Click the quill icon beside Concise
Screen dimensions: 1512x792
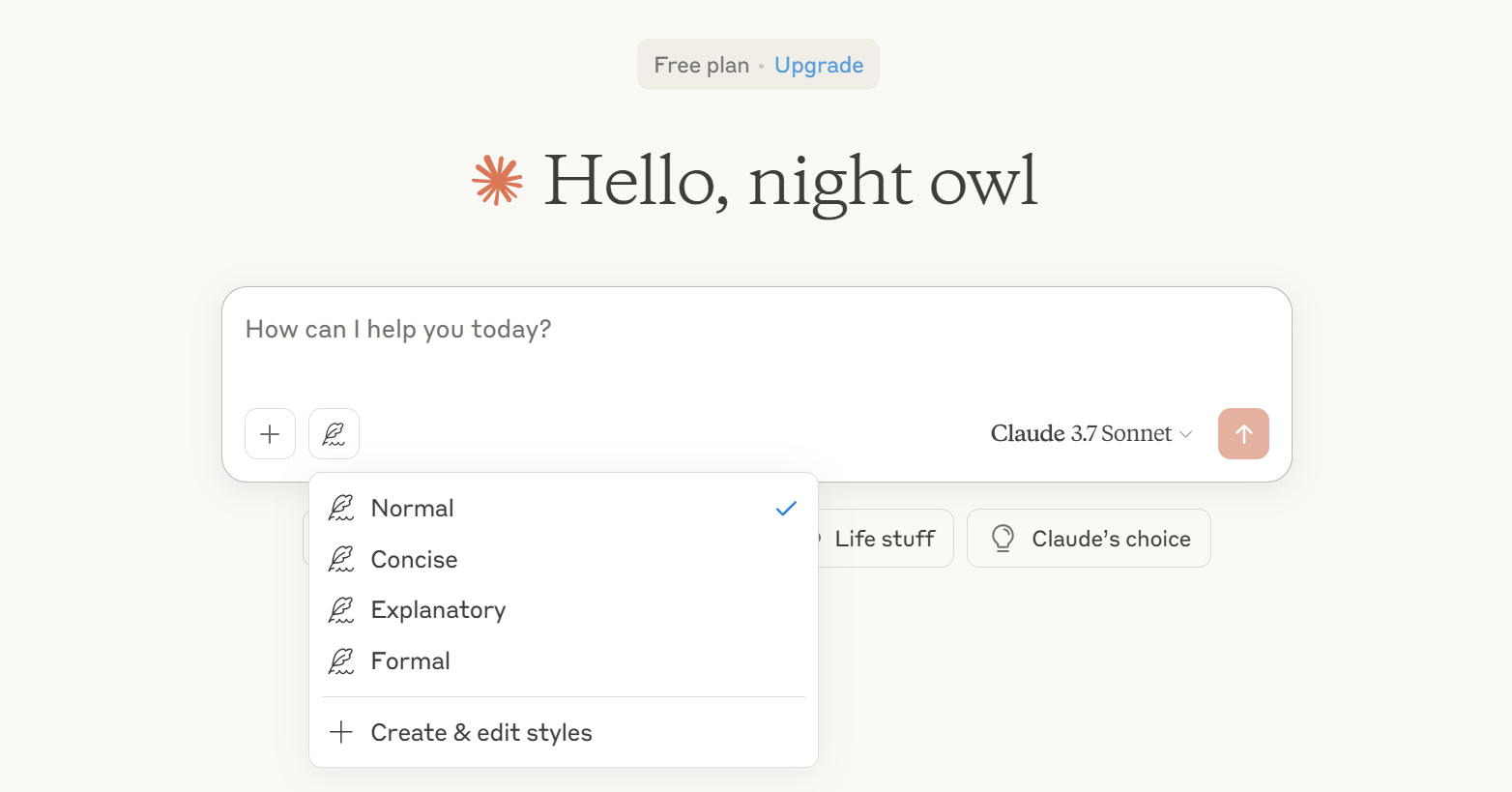point(341,559)
